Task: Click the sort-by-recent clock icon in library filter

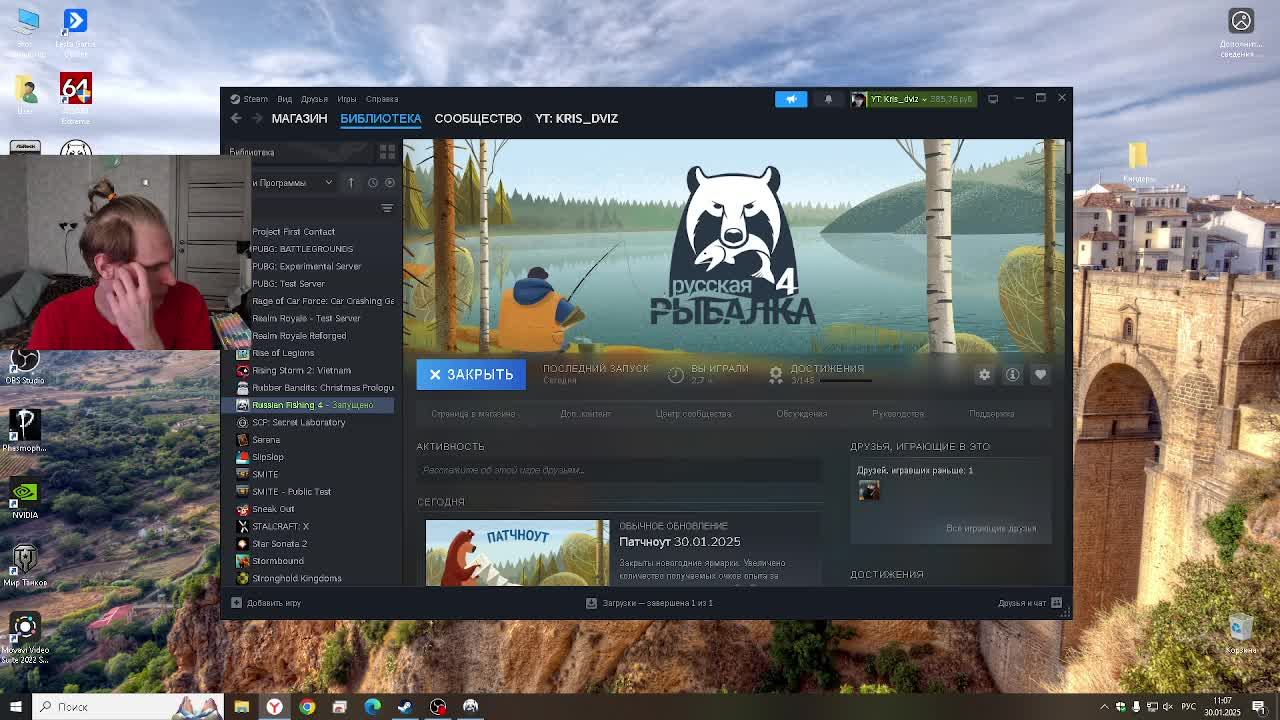Action: [x=372, y=183]
